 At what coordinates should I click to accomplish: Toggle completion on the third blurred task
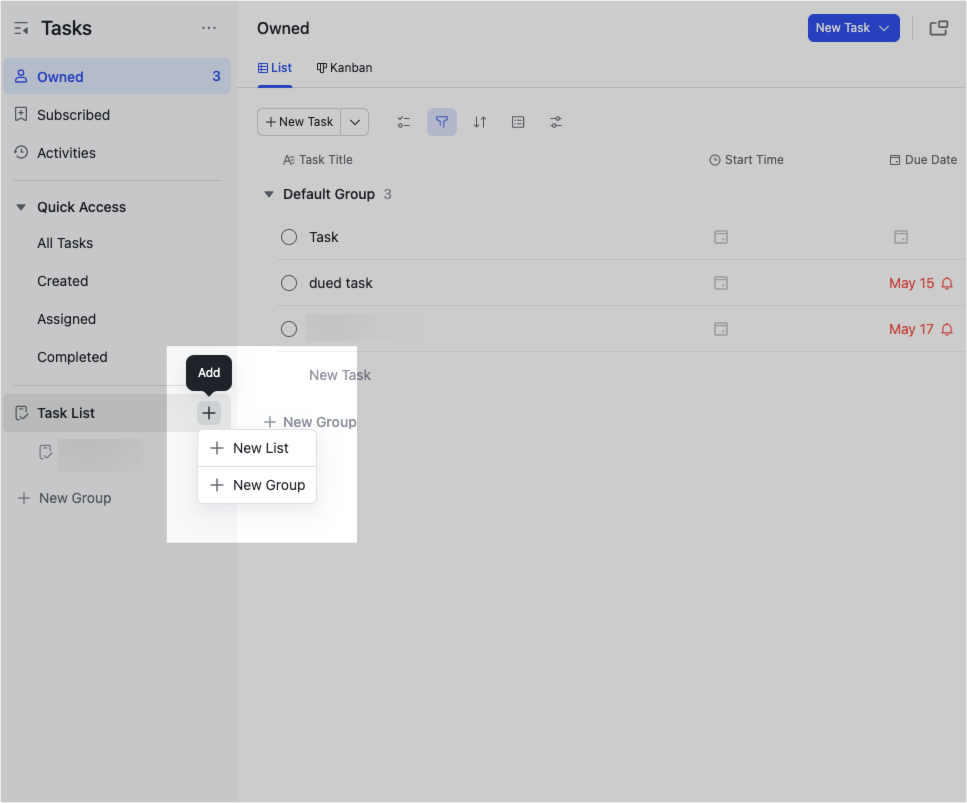click(289, 328)
